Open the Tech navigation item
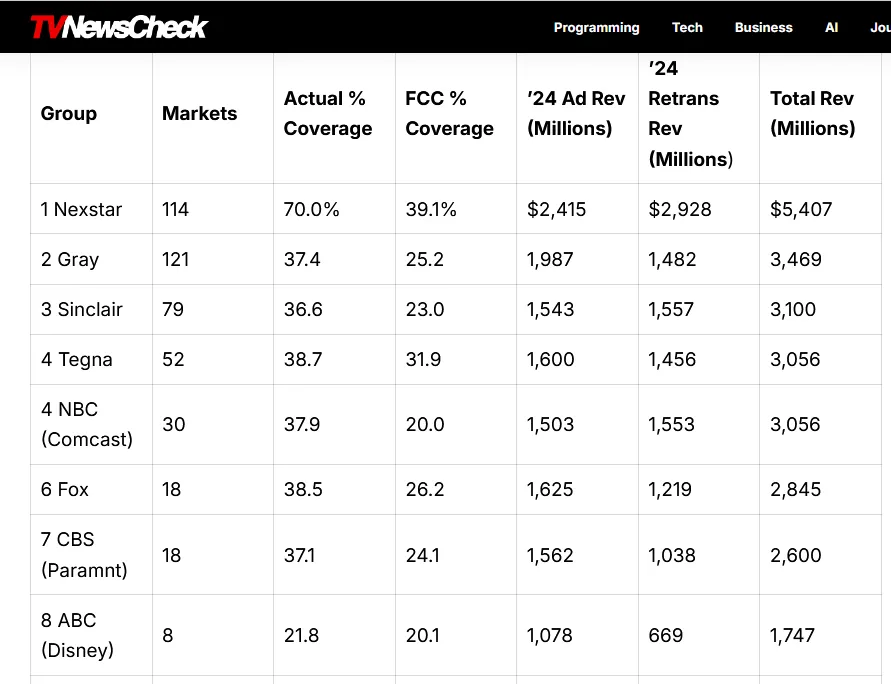The image size is (891, 684). tap(687, 27)
